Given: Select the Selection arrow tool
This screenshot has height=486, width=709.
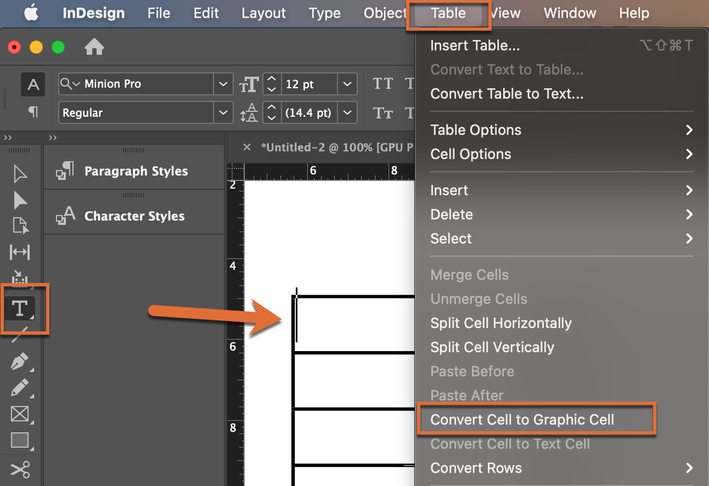Looking at the screenshot, I should click(x=20, y=174).
